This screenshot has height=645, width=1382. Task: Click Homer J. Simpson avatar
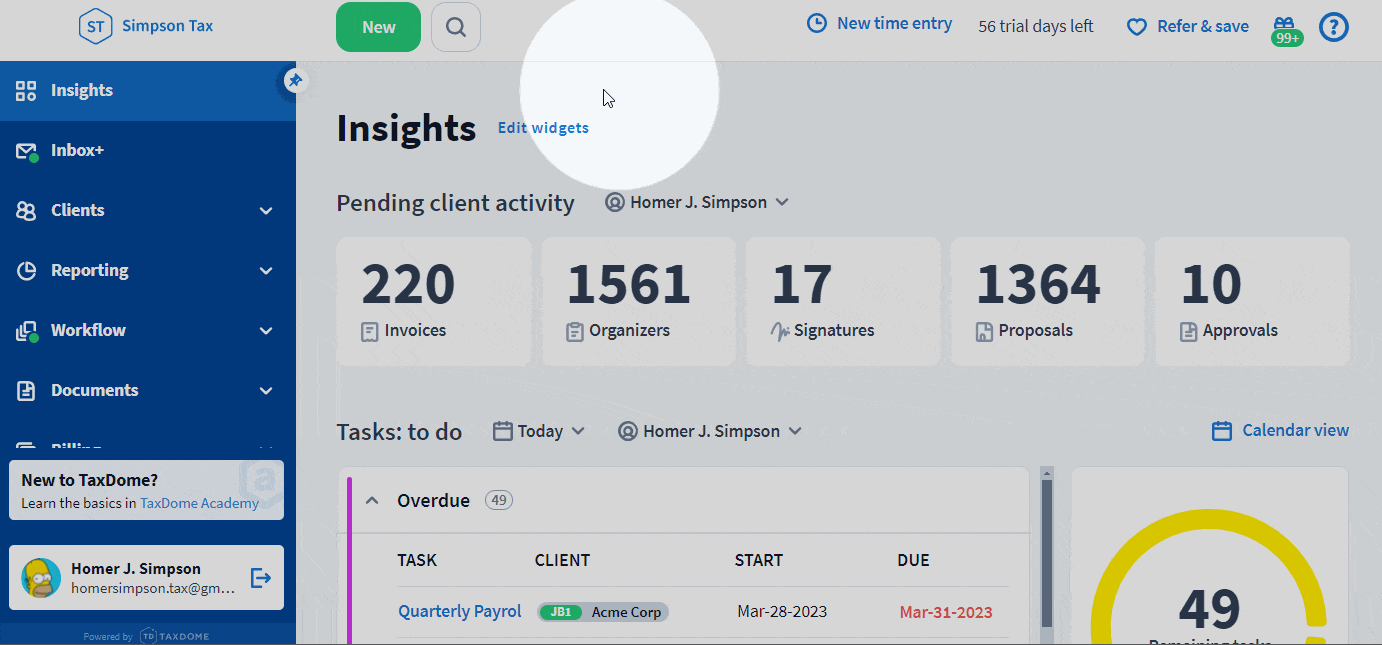pos(41,578)
